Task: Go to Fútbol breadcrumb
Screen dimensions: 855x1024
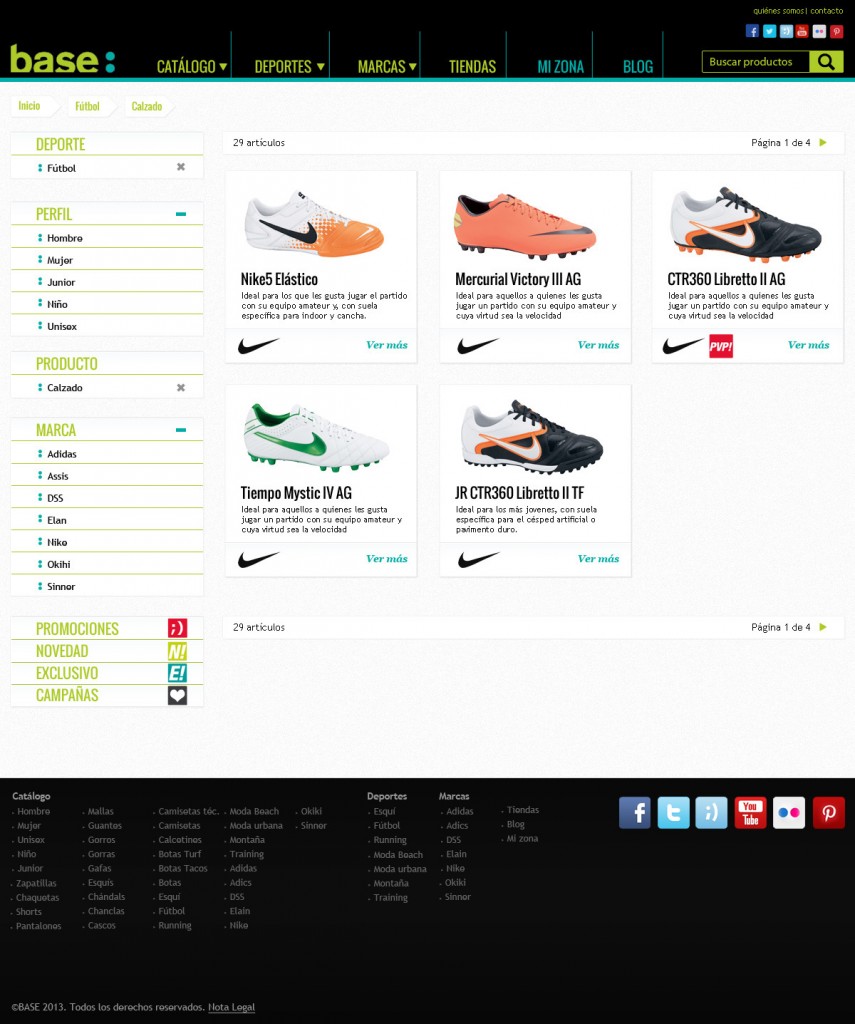Action: (x=88, y=106)
